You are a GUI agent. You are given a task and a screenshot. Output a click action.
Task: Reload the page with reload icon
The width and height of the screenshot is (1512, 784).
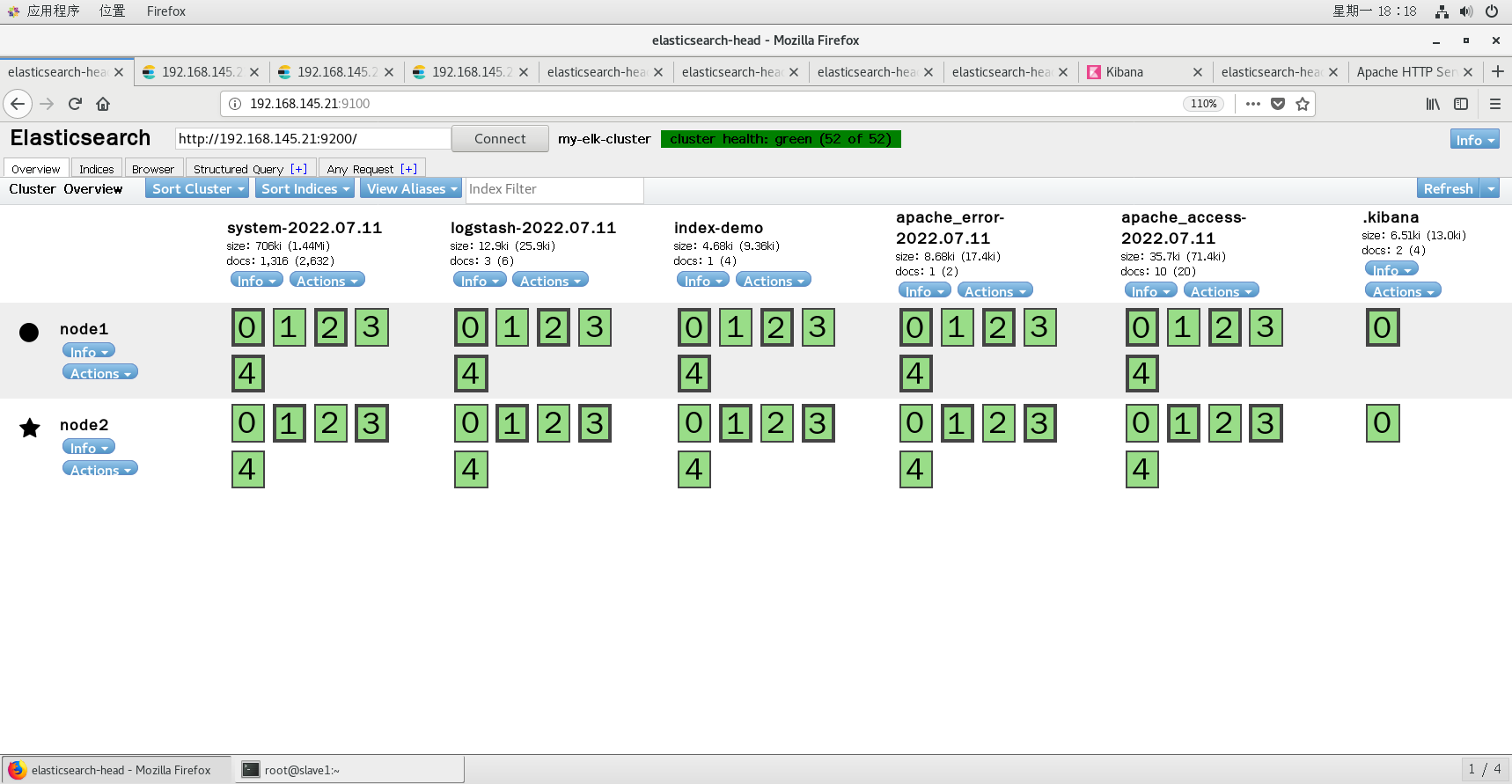click(75, 104)
